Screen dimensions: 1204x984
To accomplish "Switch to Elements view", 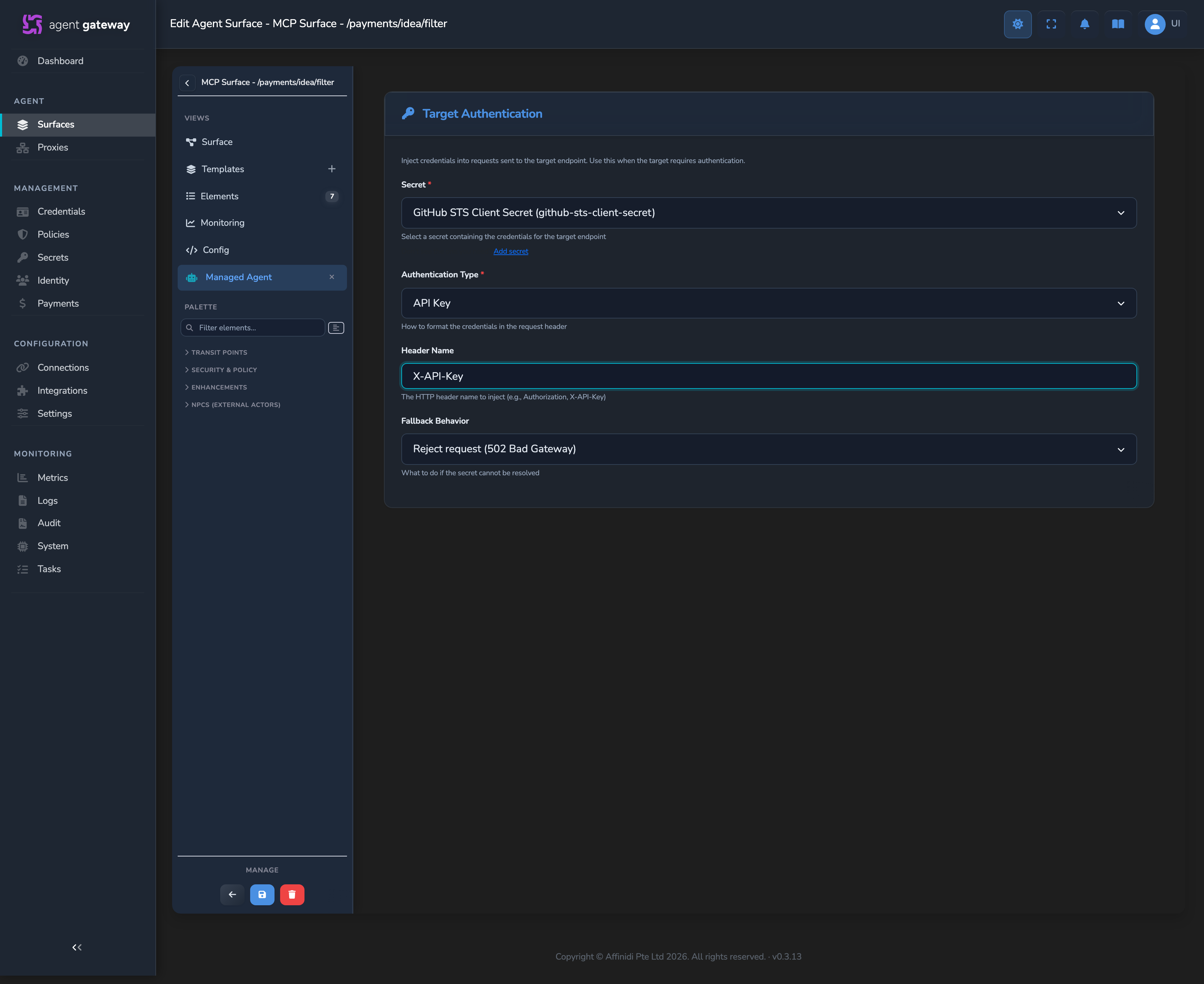I will (262, 196).
